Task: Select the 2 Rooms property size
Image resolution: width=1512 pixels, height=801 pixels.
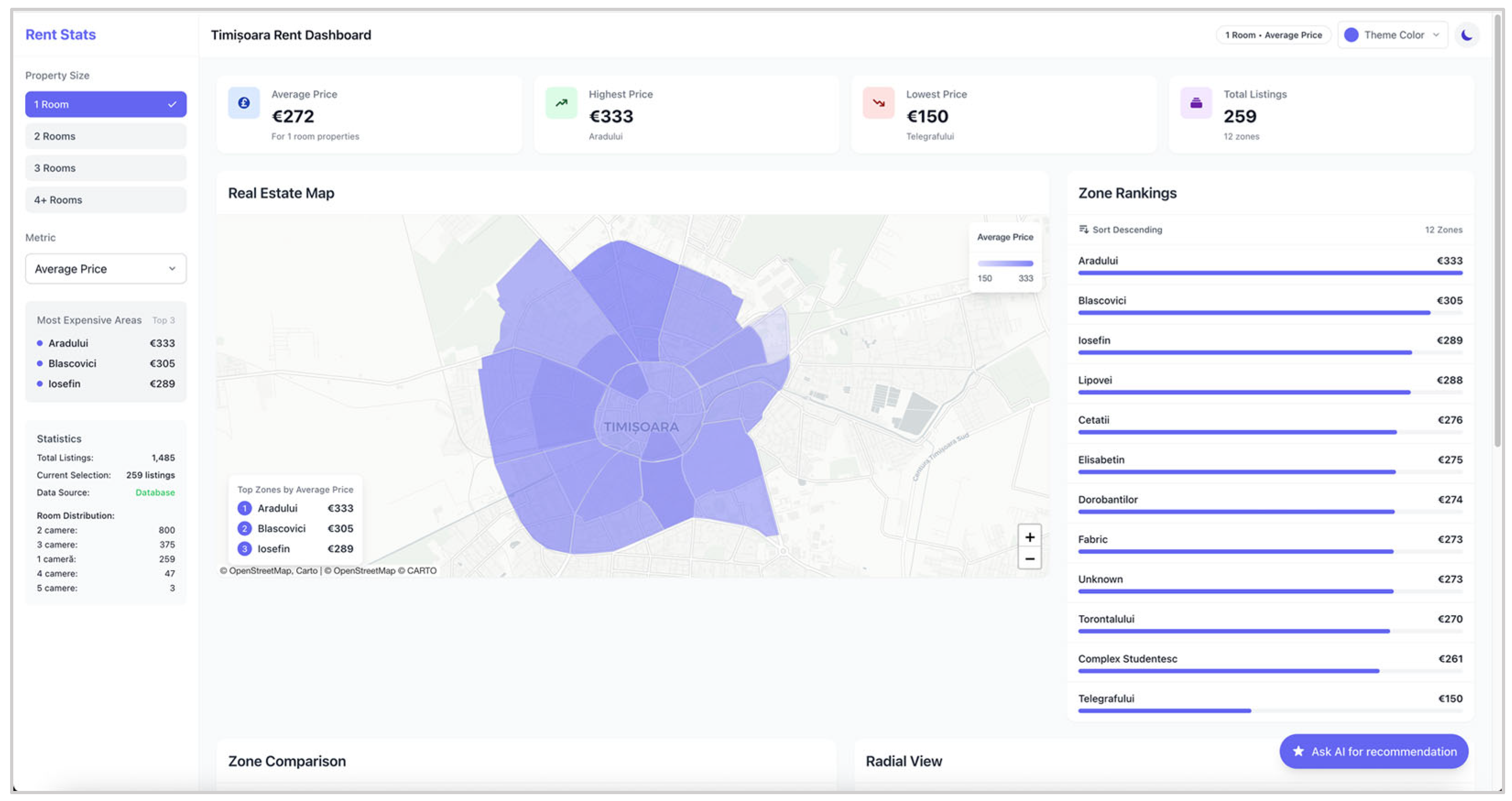Action: (106, 136)
